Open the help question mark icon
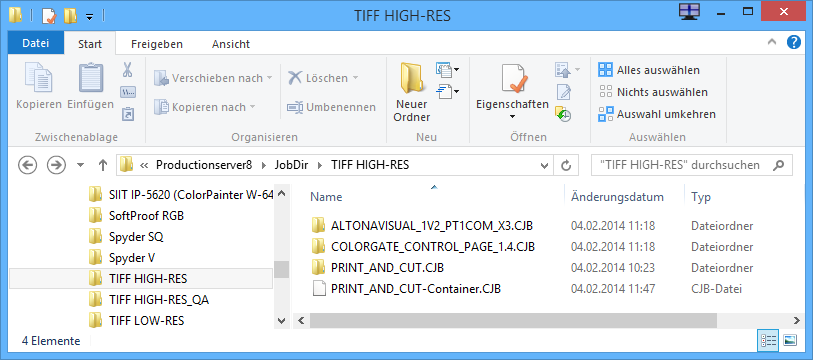The height and width of the screenshot is (360, 813). (793, 42)
